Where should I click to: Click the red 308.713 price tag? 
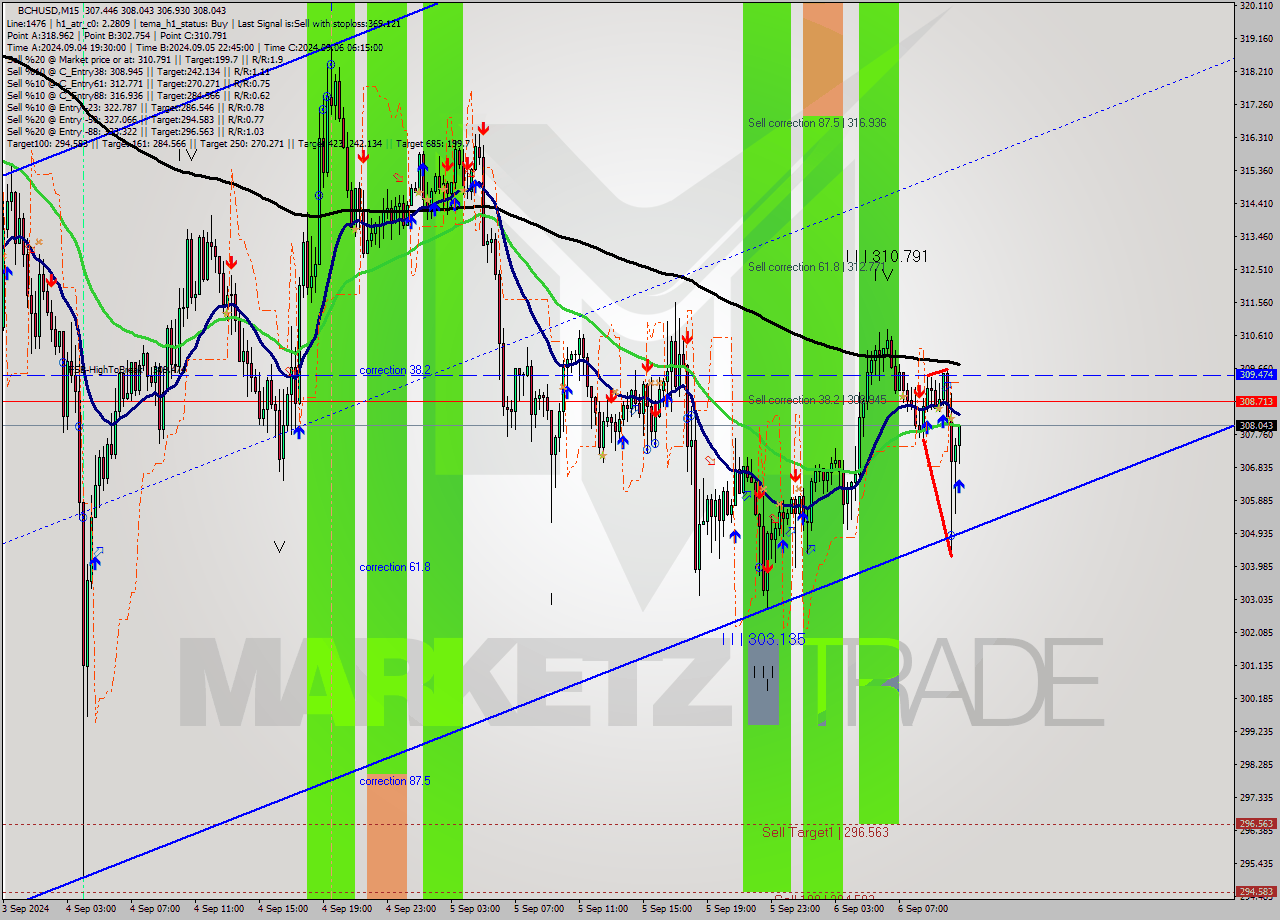coord(1255,401)
